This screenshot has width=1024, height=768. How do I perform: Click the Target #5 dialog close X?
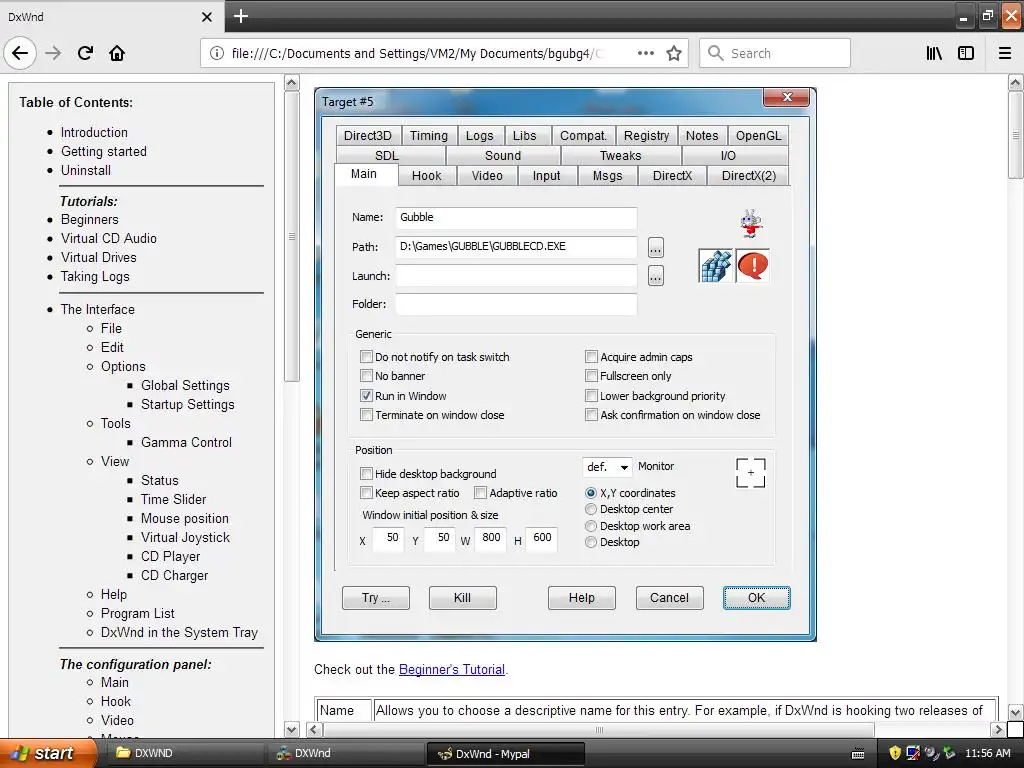(786, 97)
